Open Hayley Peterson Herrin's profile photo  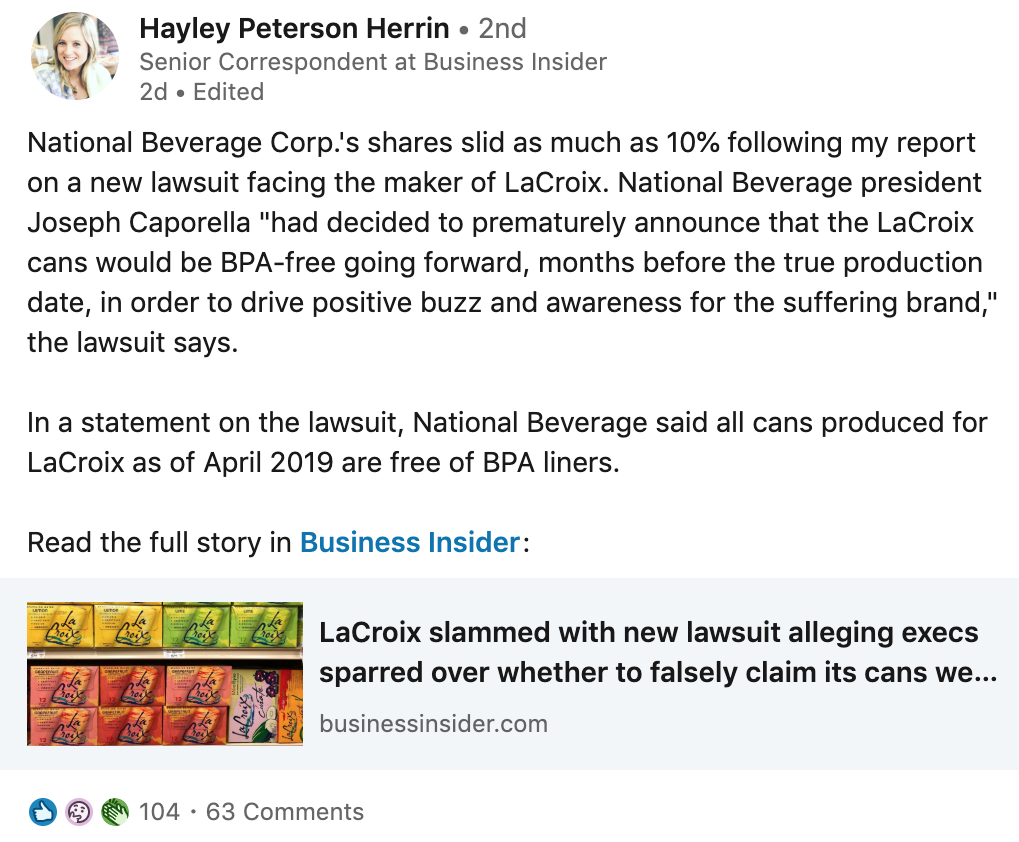pos(74,56)
